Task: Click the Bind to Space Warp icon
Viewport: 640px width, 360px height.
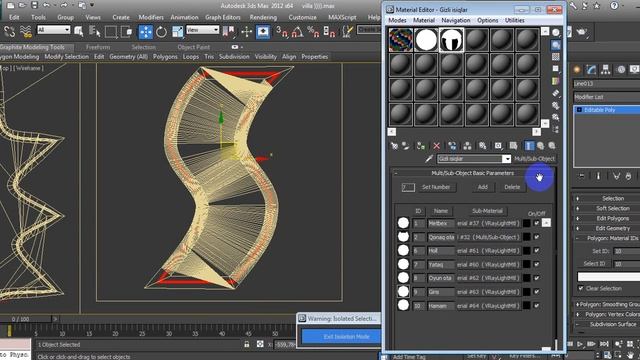Action: [26, 31]
